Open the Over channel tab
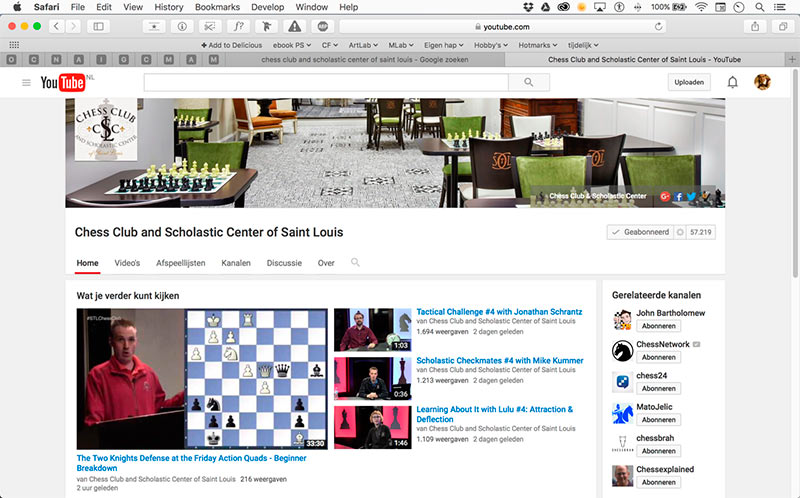The height and width of the screenshot is (498, 800). [326, 263]
